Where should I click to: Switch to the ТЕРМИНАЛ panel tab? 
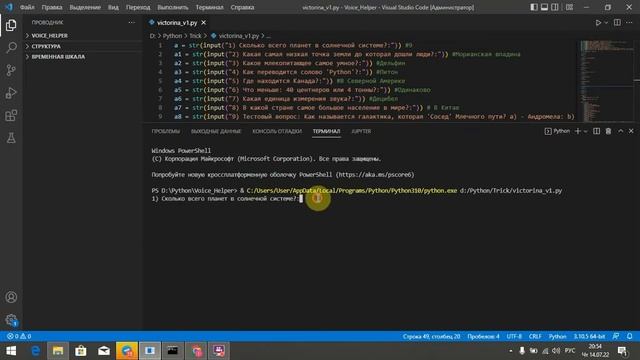coord(326,131)
